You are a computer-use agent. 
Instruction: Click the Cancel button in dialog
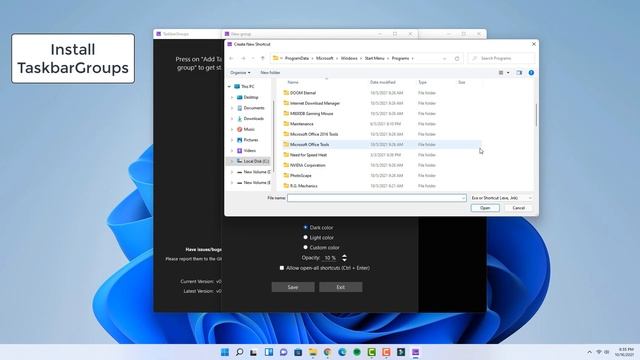click(518, 208)
